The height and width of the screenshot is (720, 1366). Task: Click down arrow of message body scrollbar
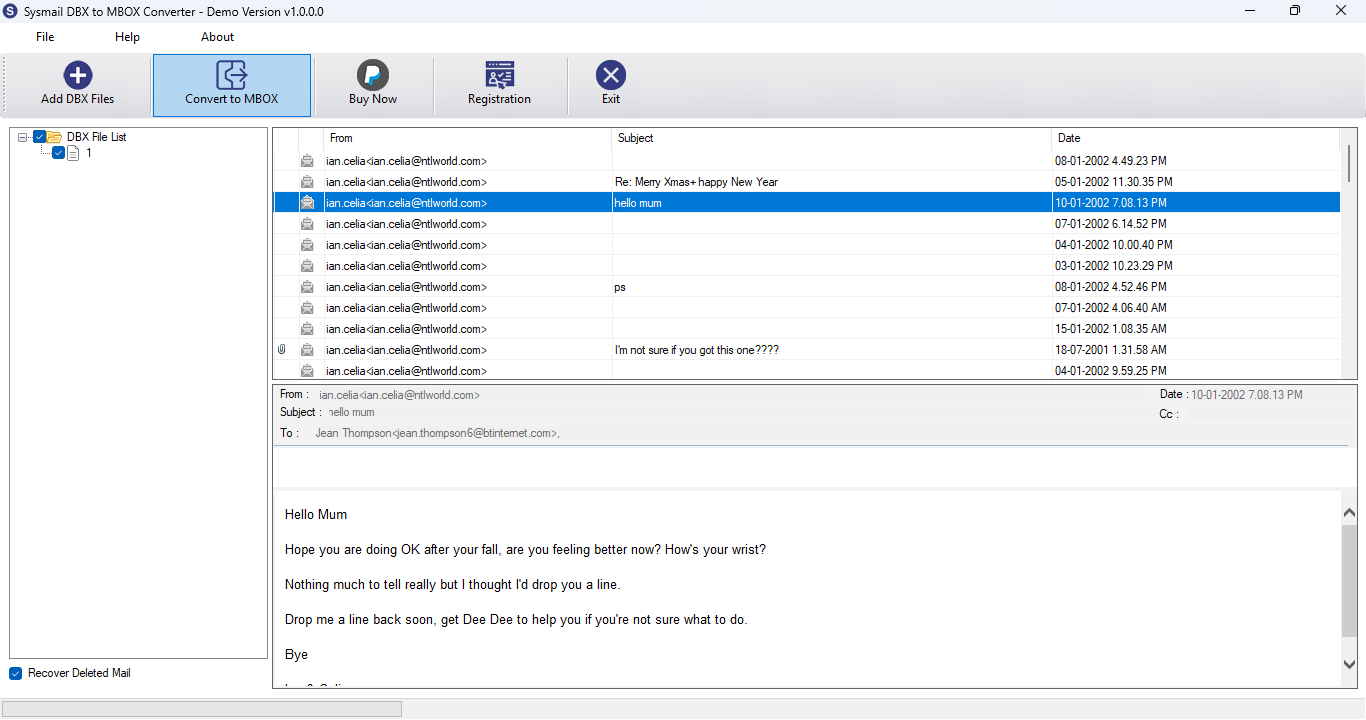(1349, 663)
